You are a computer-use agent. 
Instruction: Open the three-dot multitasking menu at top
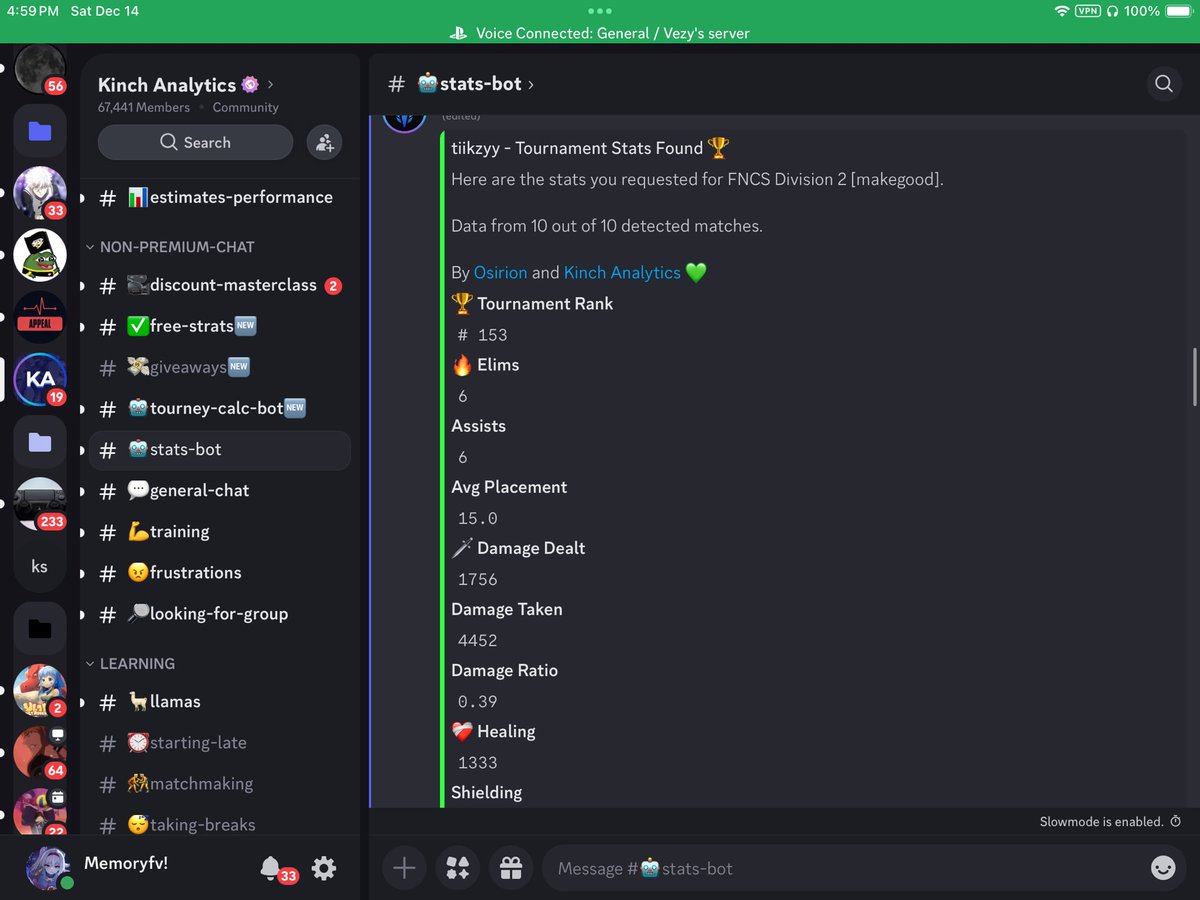[600, 12]
